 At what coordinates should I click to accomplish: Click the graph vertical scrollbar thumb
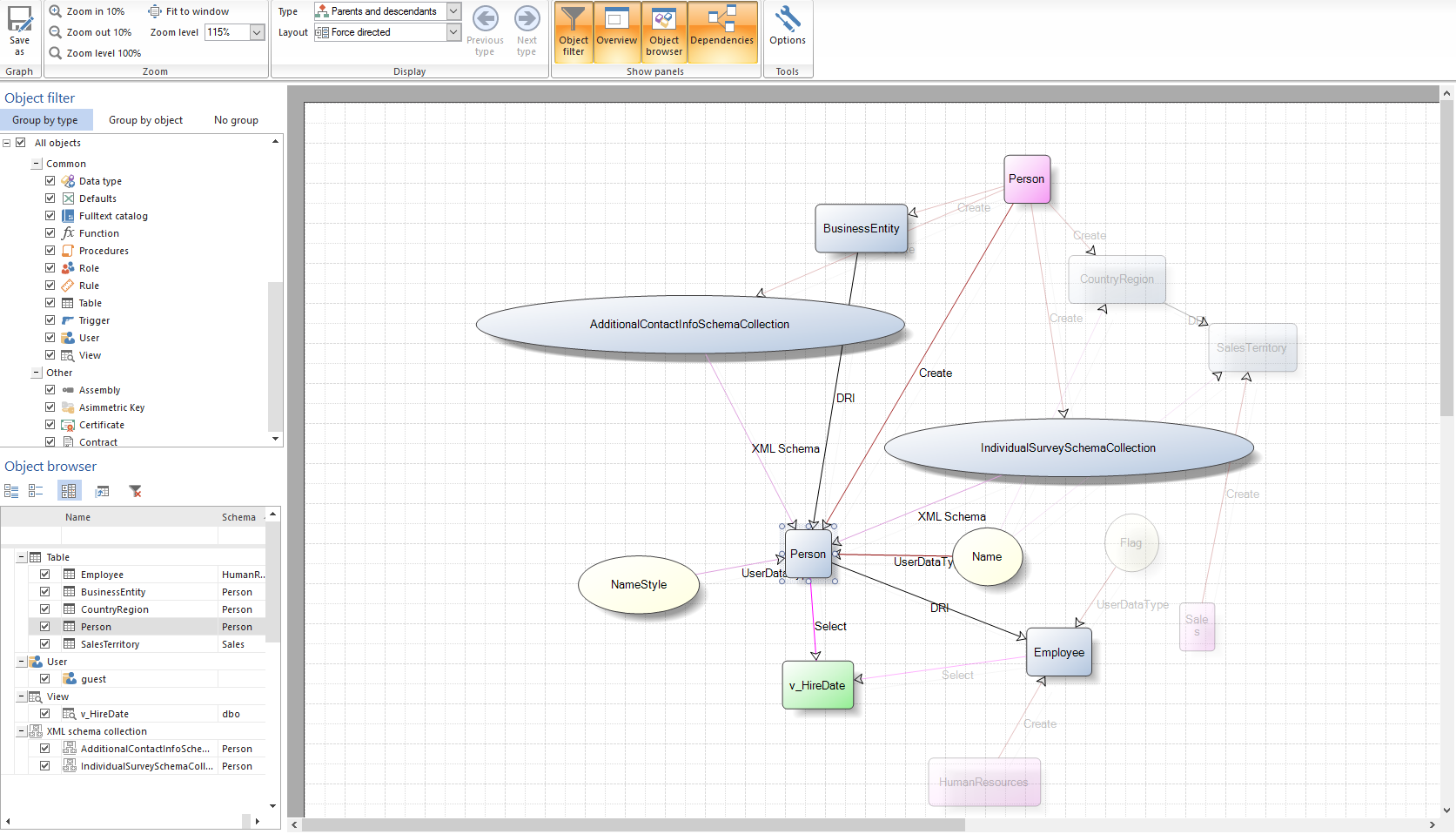click(x=1447, y=259)
